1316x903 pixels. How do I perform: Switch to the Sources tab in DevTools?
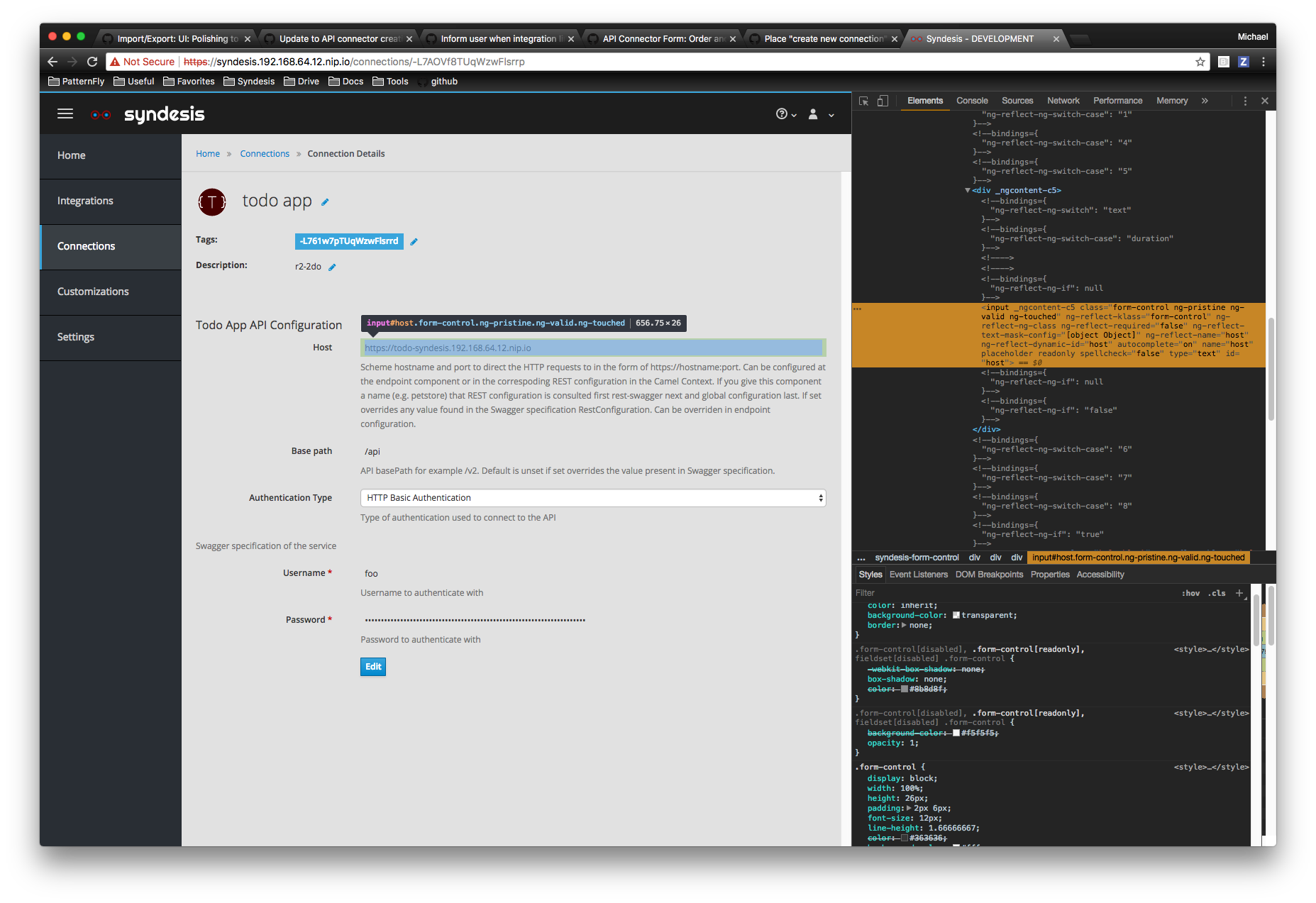(1017, 101)
